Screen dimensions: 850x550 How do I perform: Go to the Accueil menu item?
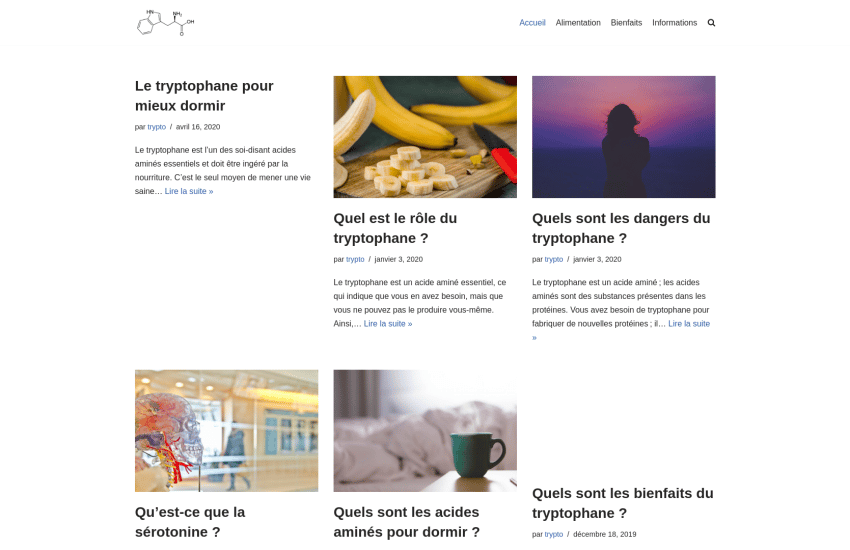(532, 23)
